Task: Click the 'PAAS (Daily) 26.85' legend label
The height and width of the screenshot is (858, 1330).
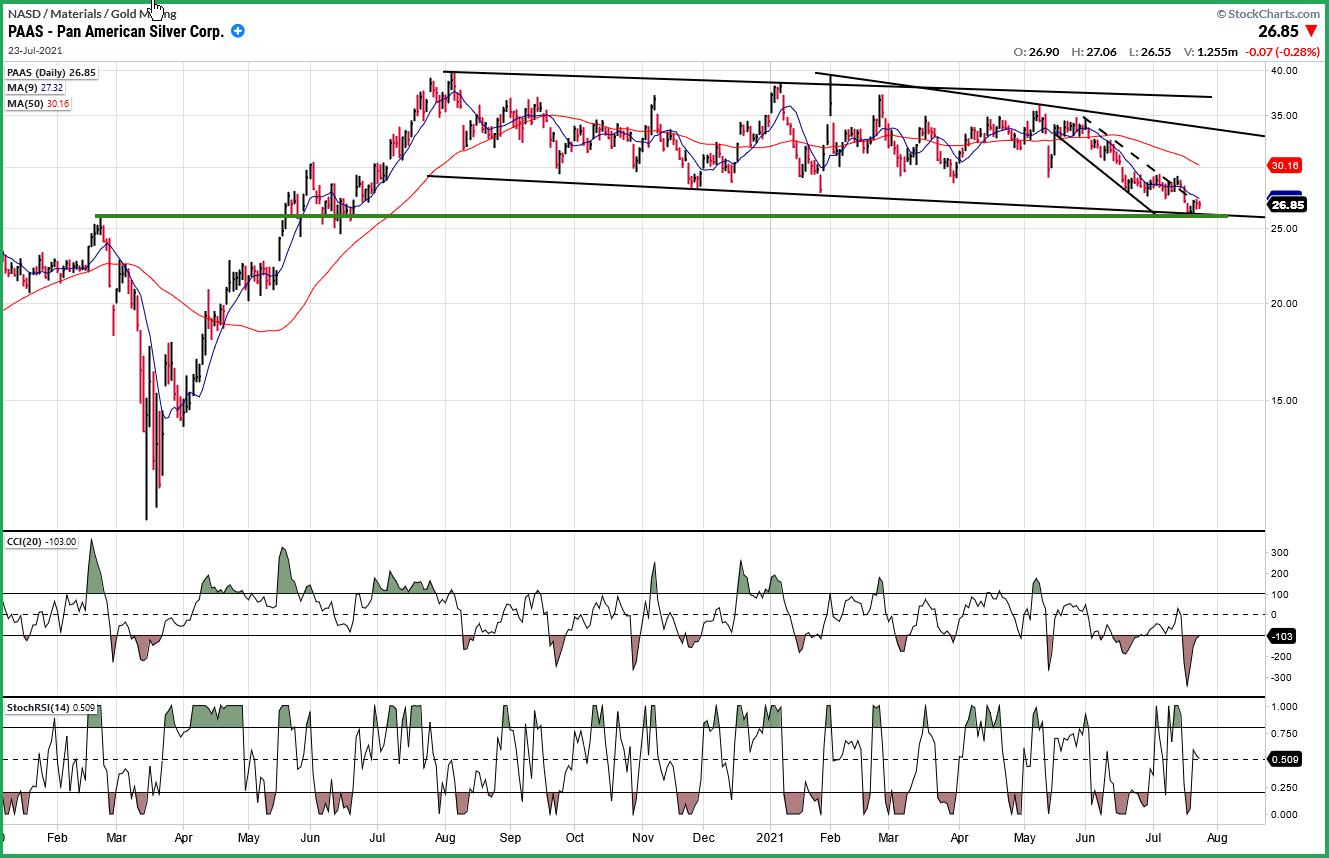Action: pyautogui.click(x=51, y=73)
